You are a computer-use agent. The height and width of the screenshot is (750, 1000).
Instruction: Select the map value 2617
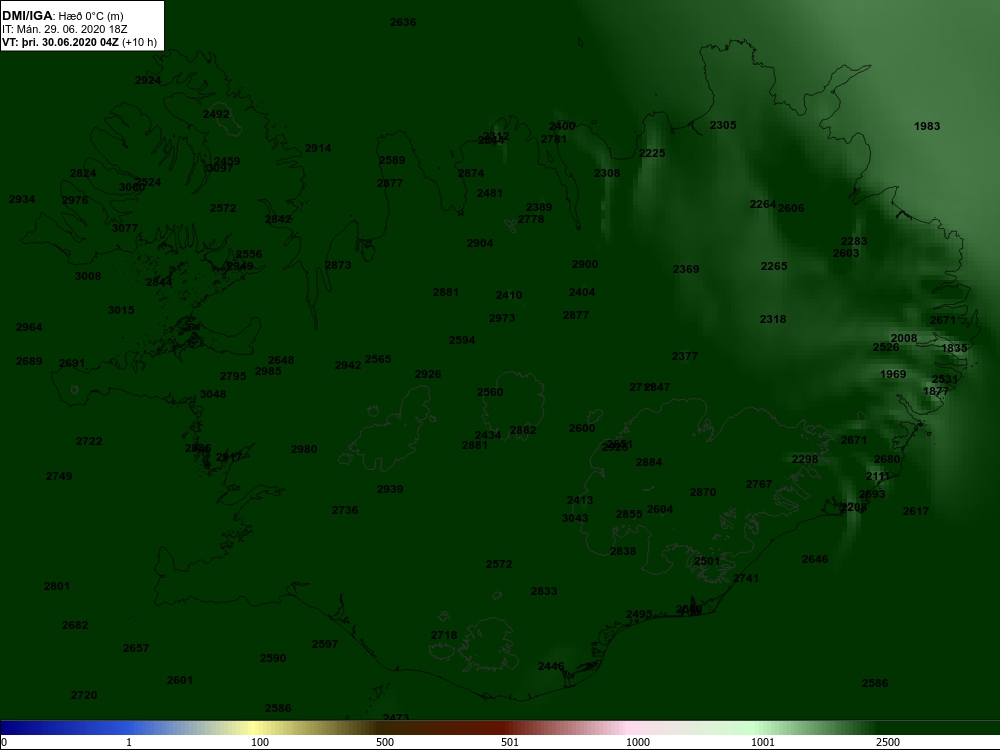click(916, 511)
